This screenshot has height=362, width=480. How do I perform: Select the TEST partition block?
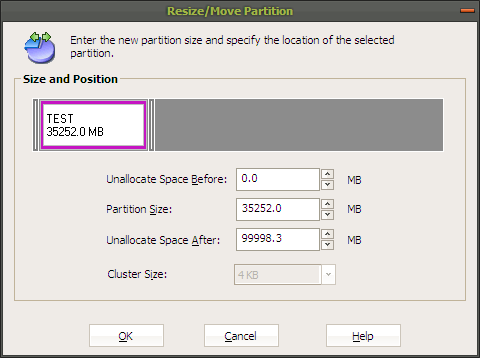tap(93, 125)
